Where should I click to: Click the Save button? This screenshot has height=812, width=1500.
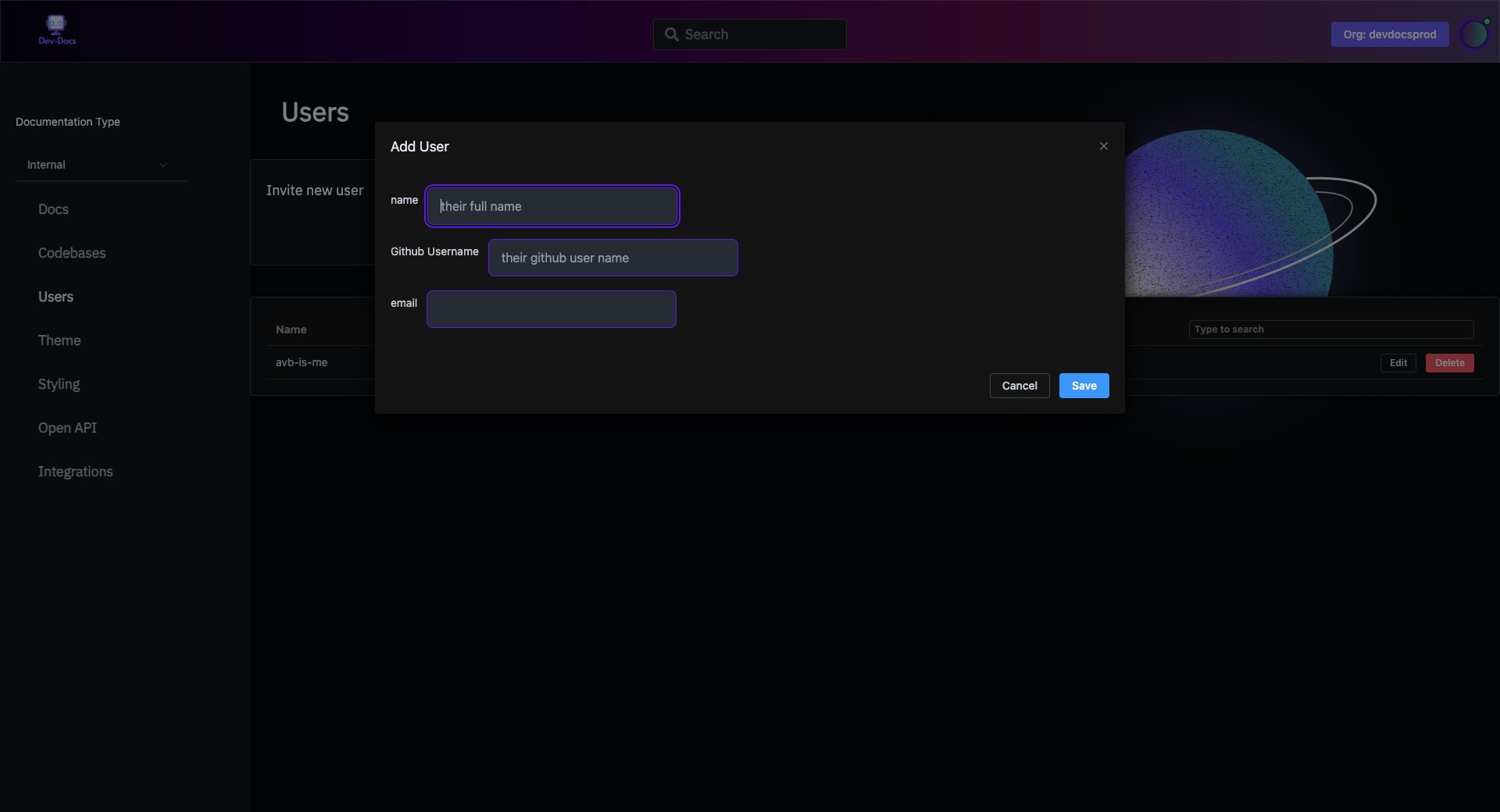point(1084,386)
